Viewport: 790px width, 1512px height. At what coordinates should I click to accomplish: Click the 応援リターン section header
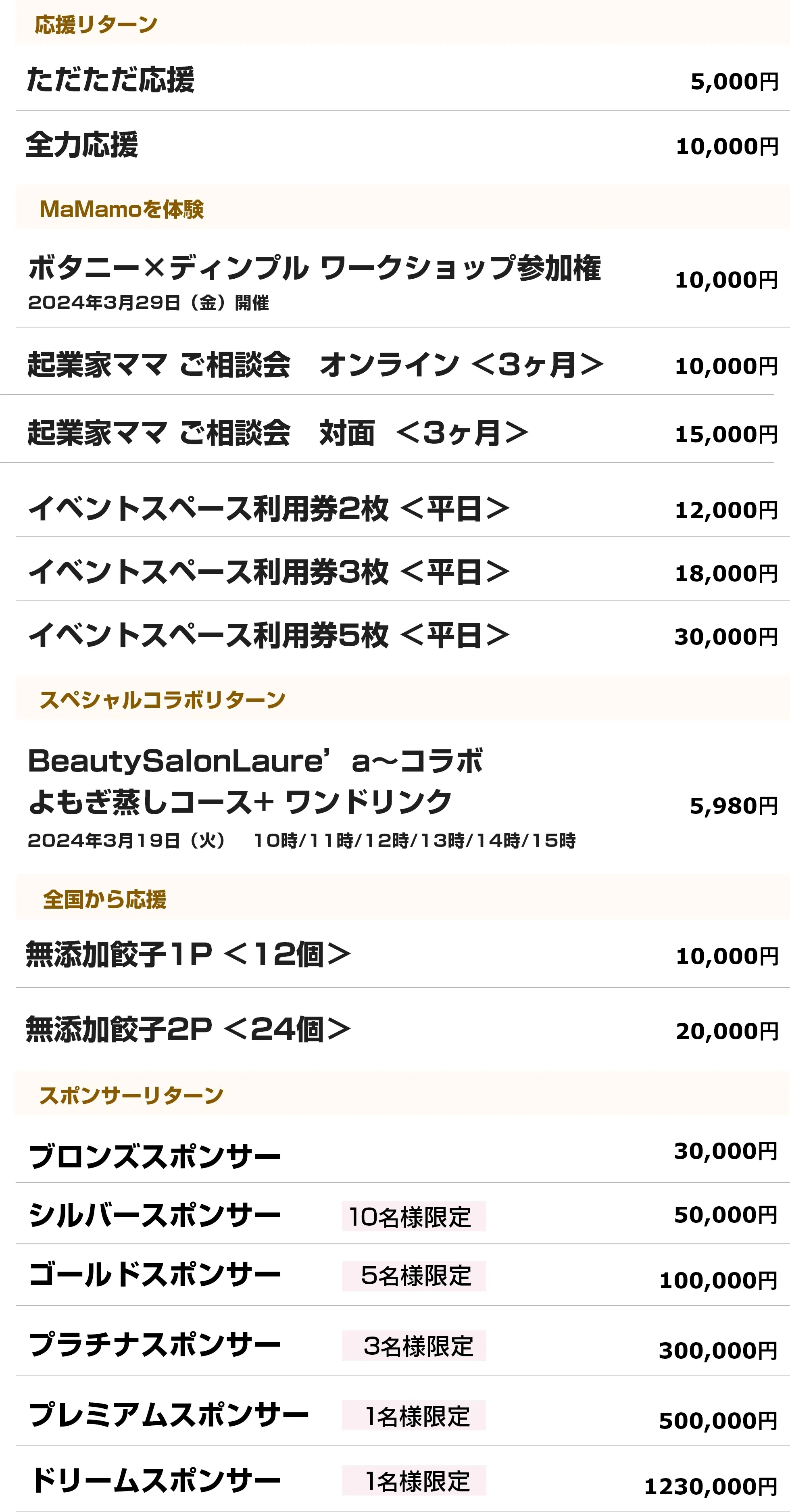[96, 25]
